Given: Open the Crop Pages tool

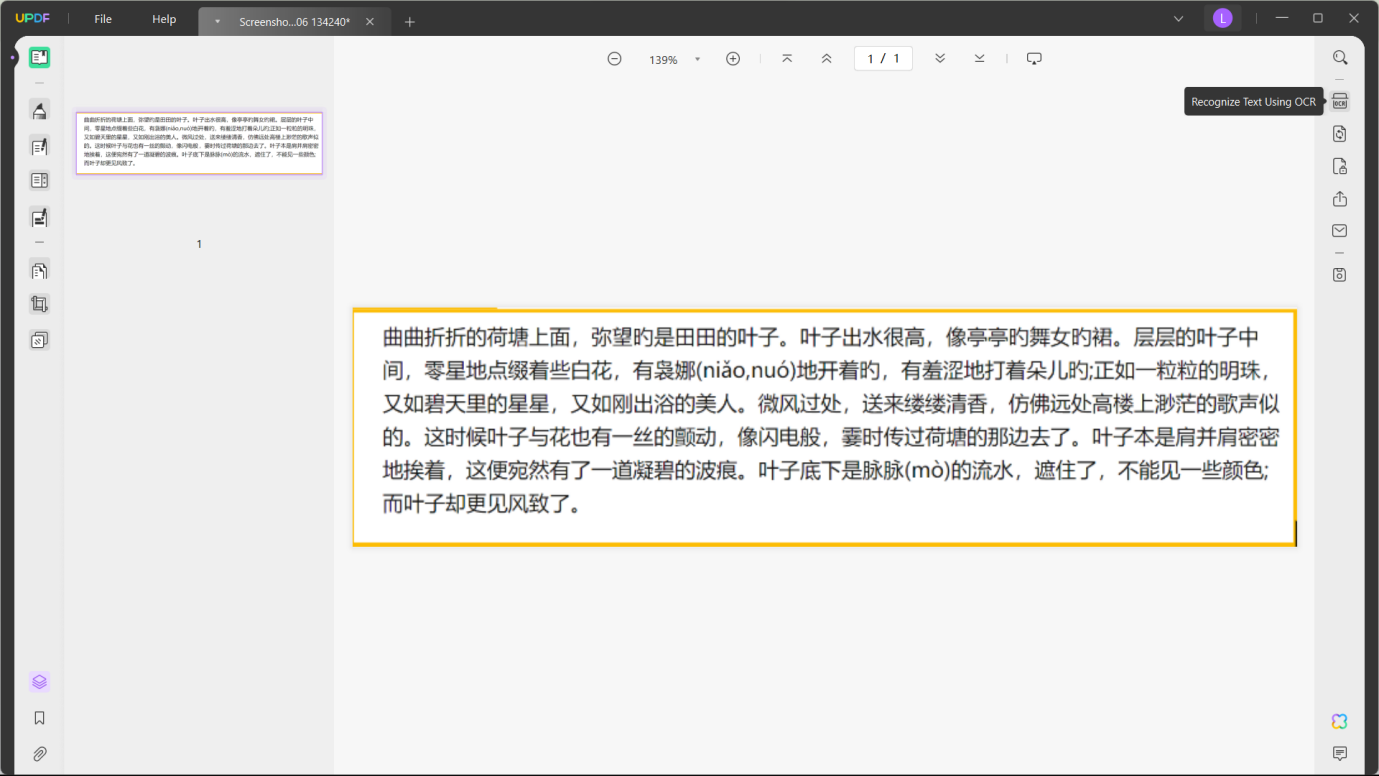Looking at the screenshot, I should (38, 303).
